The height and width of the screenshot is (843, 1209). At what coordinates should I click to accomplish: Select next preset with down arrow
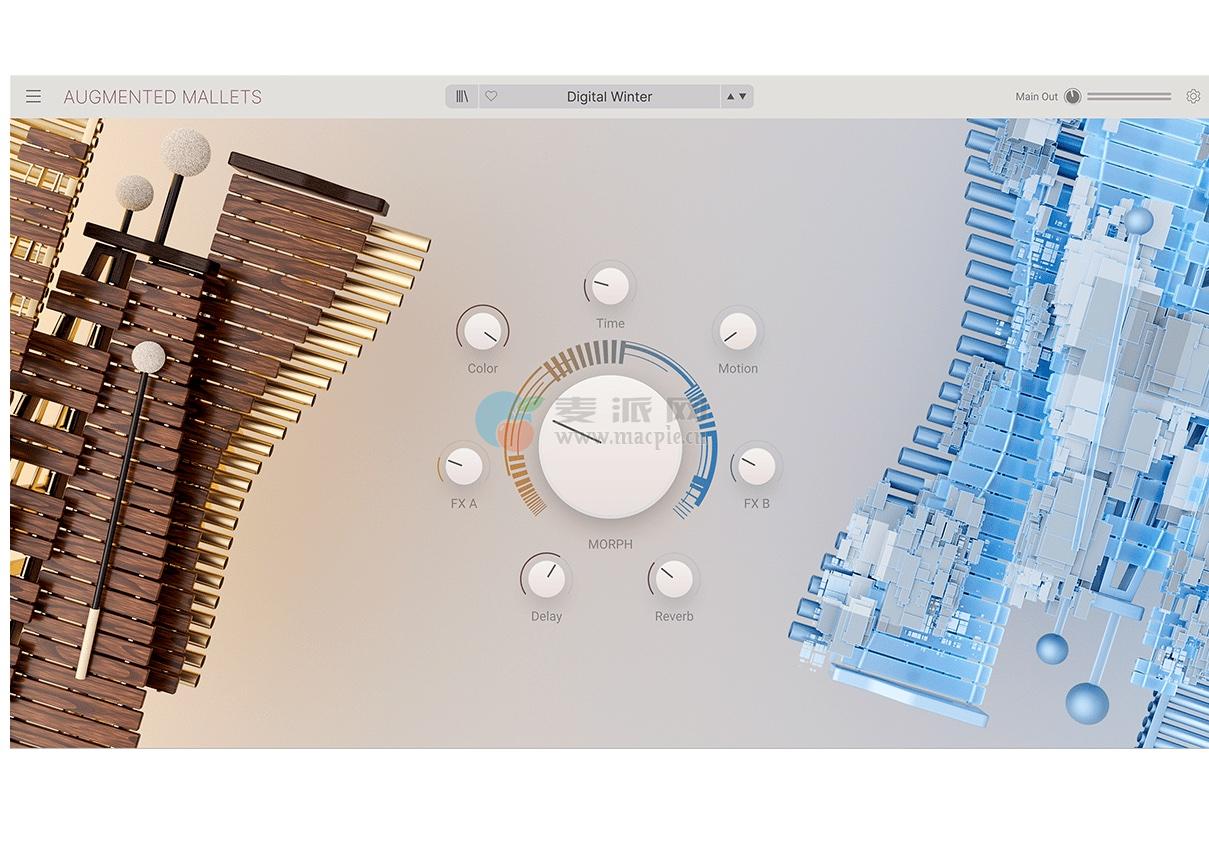pos(743,97)
